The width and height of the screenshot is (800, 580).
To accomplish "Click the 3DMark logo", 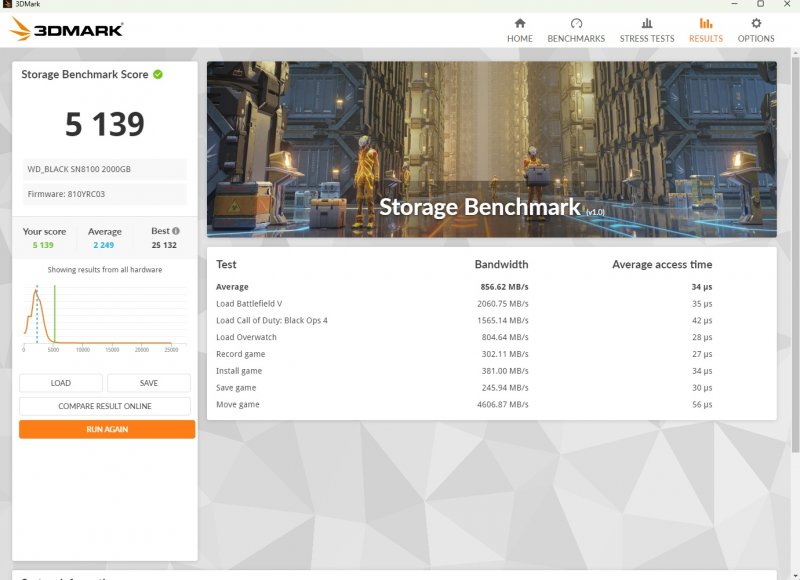I will click(64, 30).
